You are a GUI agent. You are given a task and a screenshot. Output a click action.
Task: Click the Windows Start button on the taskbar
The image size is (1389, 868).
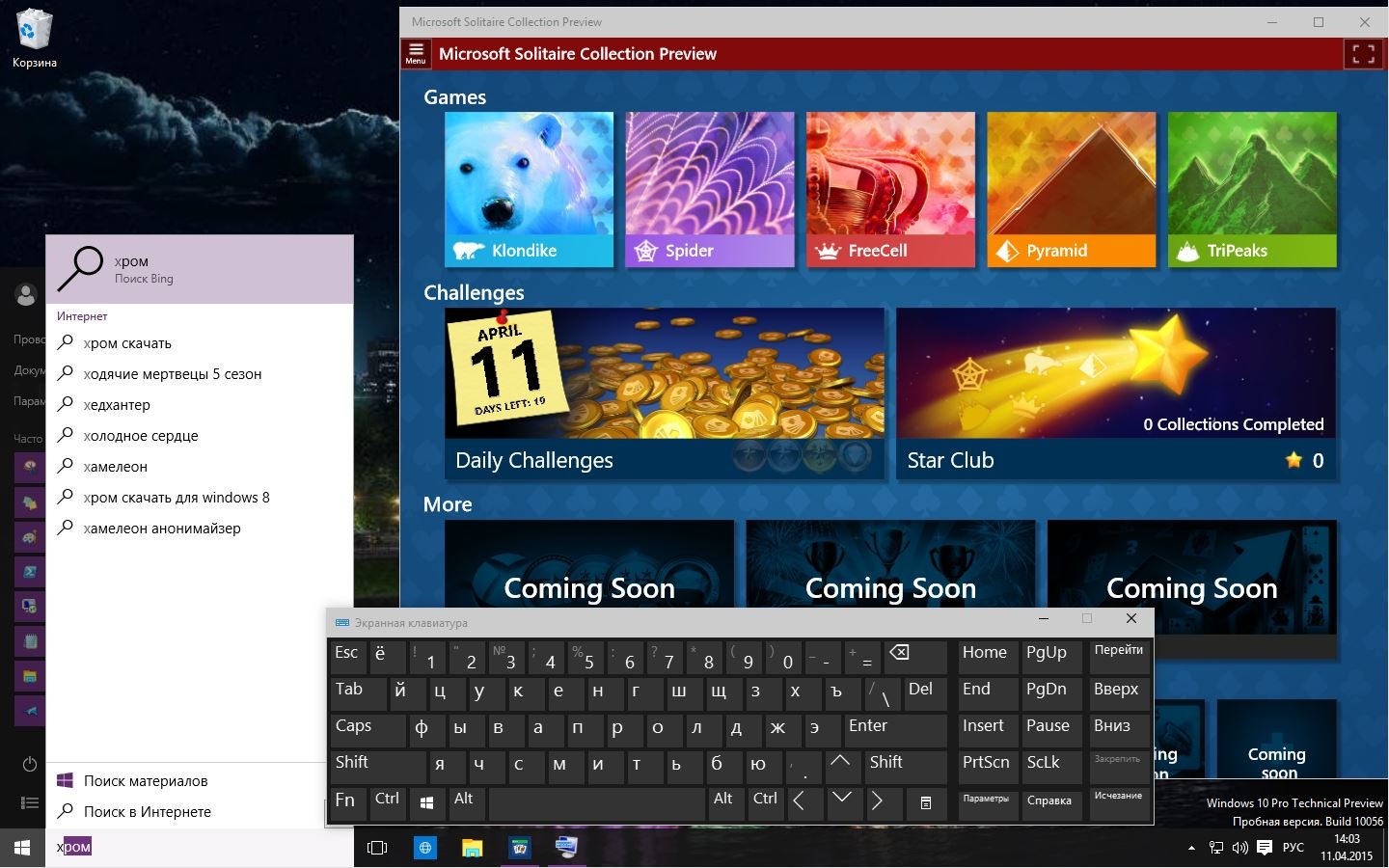pos(22,848)
